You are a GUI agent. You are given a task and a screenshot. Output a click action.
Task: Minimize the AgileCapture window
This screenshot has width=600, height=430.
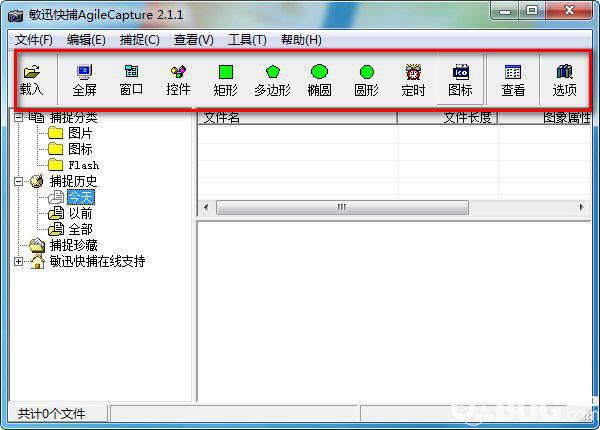tap(505, 11)
